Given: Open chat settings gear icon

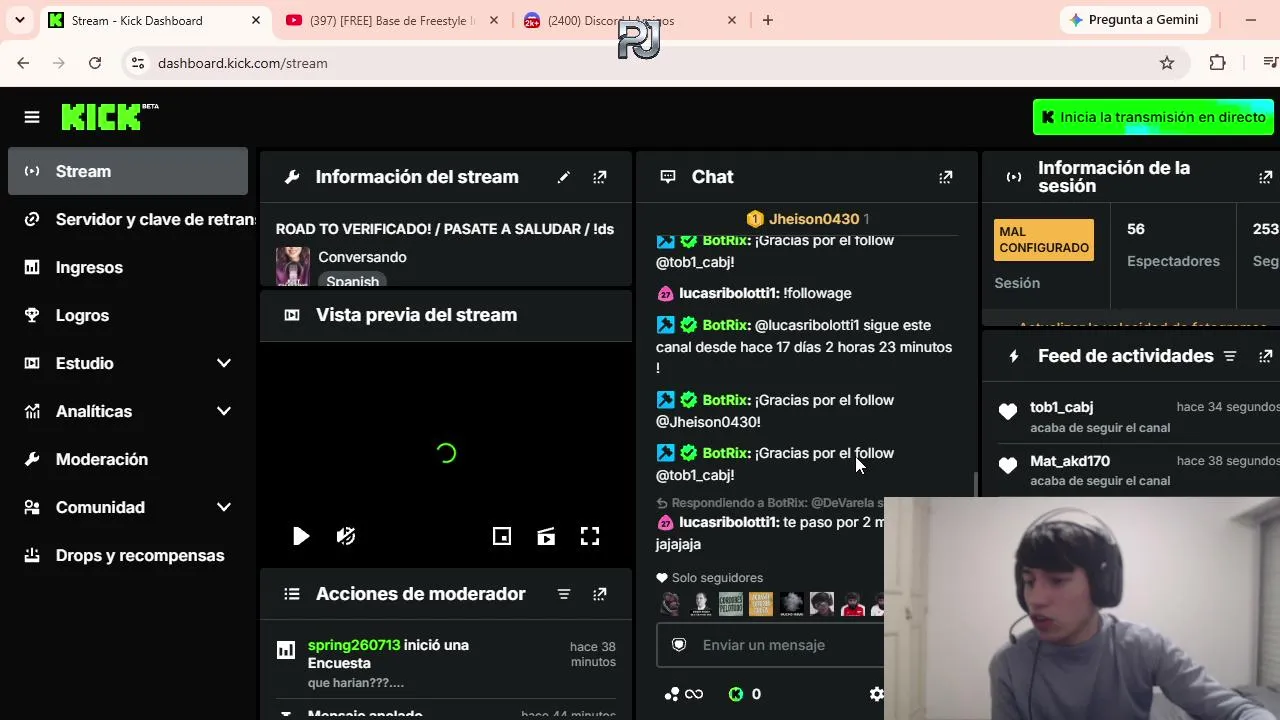Looking at the screenshot, I should click(876, 694).
